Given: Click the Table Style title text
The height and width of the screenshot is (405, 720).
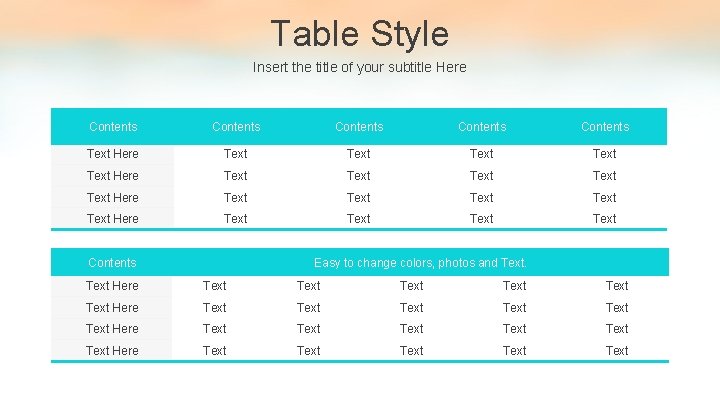Looking at the screenshot, I should (x=360, y=34).
